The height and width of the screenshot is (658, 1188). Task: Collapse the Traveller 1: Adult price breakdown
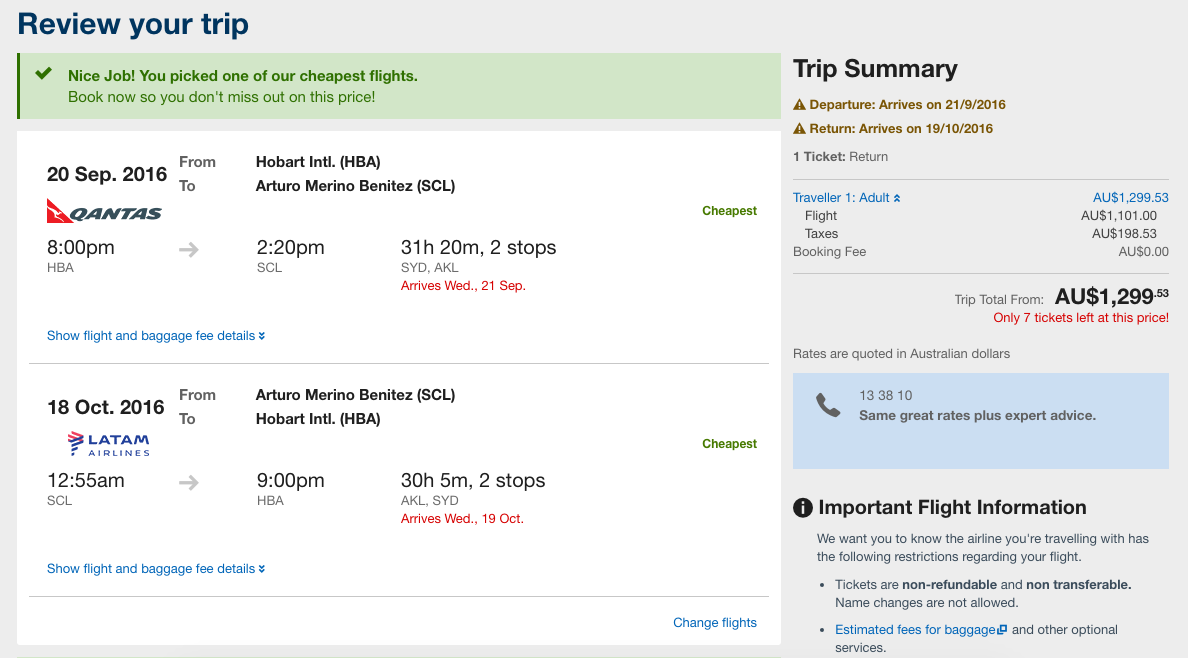[846, 198]
